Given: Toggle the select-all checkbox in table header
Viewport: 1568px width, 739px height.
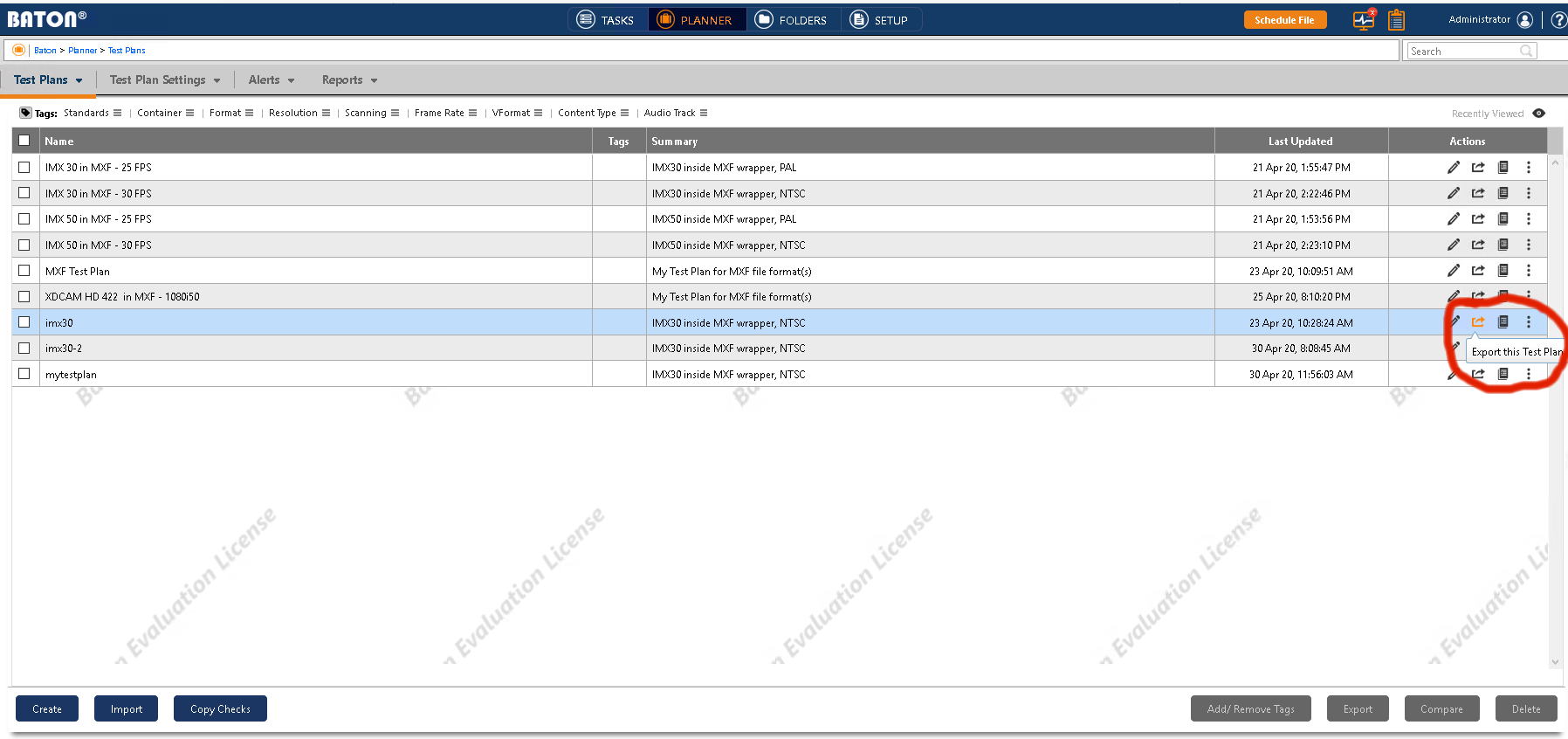Looking at the screenshot, I should pos(24,141).
